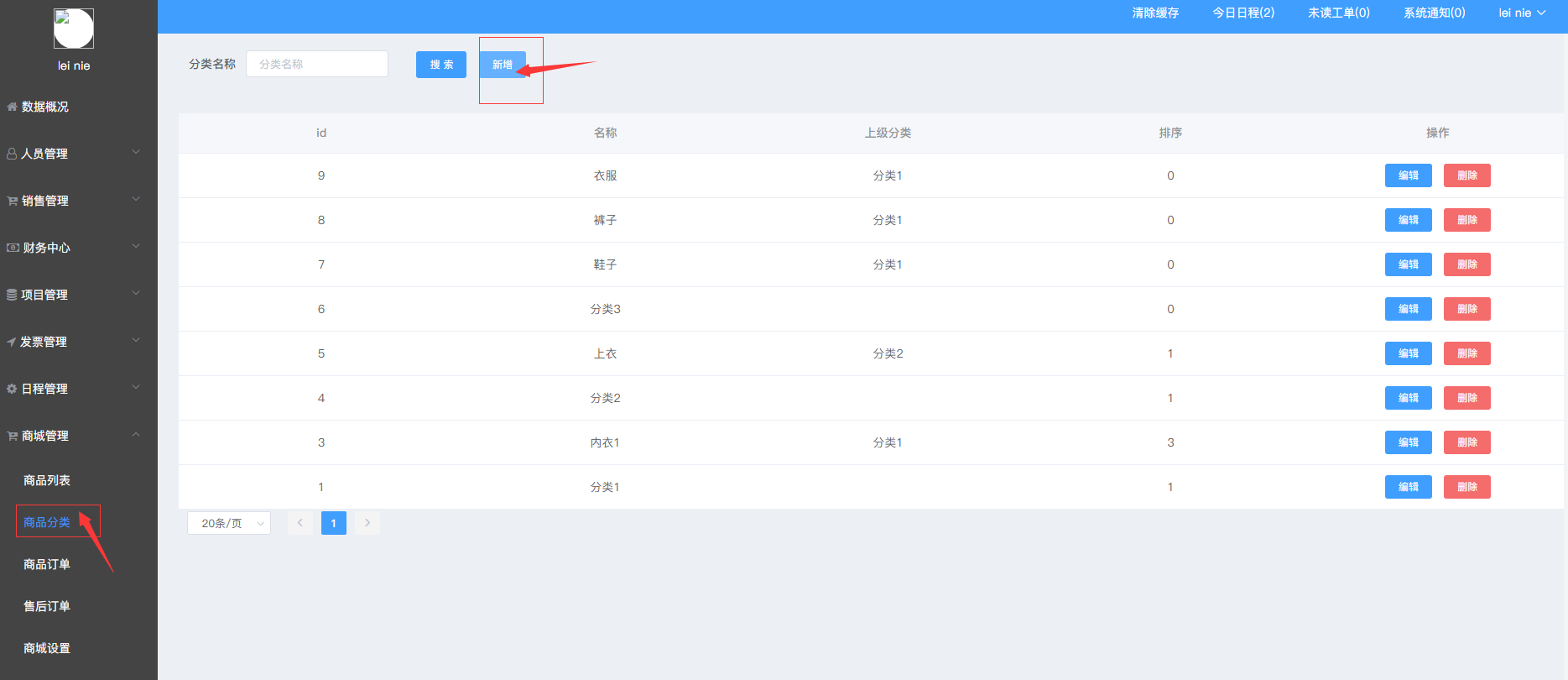Click 分类2 parent cell in 上衣 row
This screenshot has height=680, width=1568.
888,353
